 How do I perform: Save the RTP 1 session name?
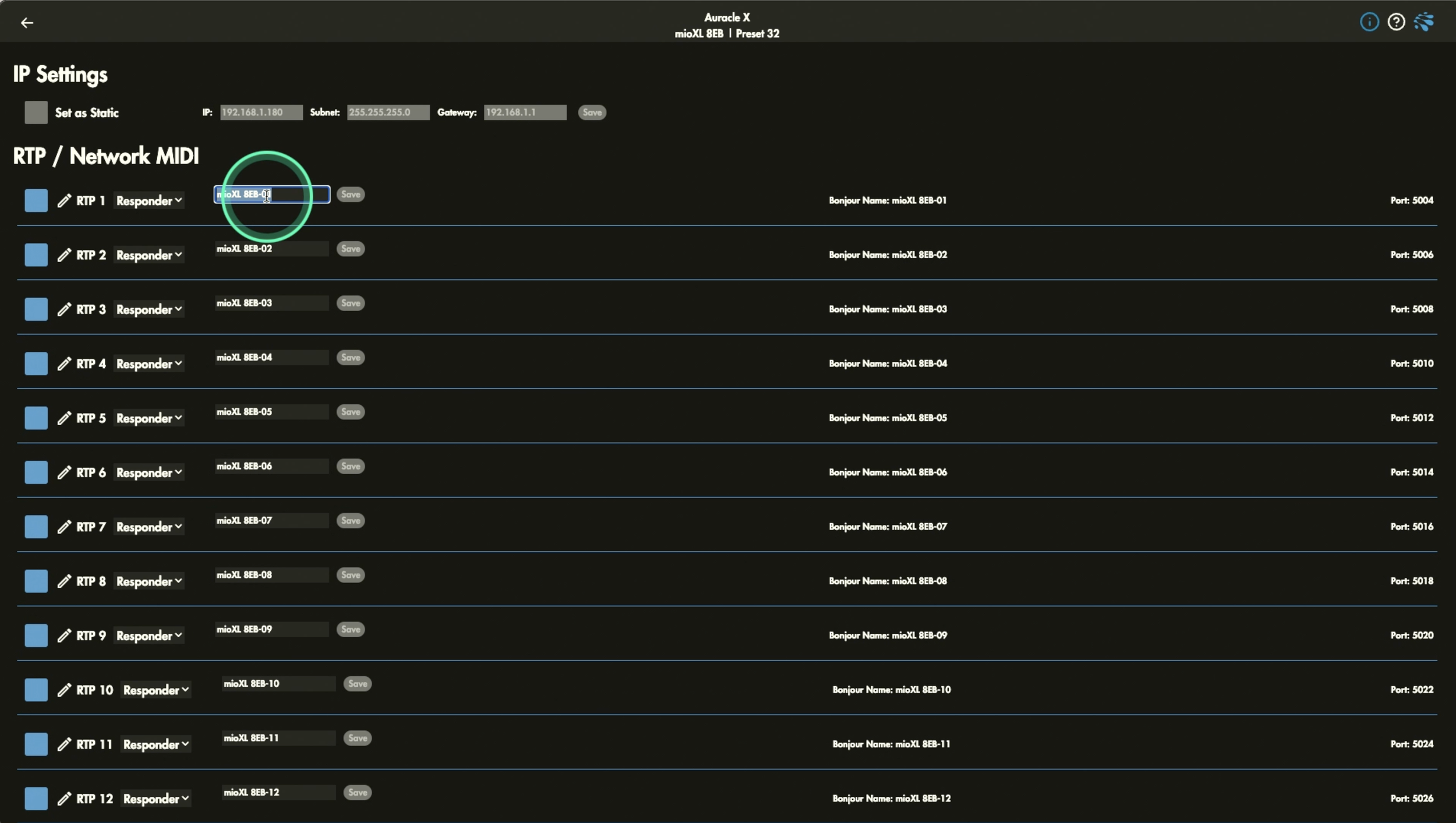[351, 195]
